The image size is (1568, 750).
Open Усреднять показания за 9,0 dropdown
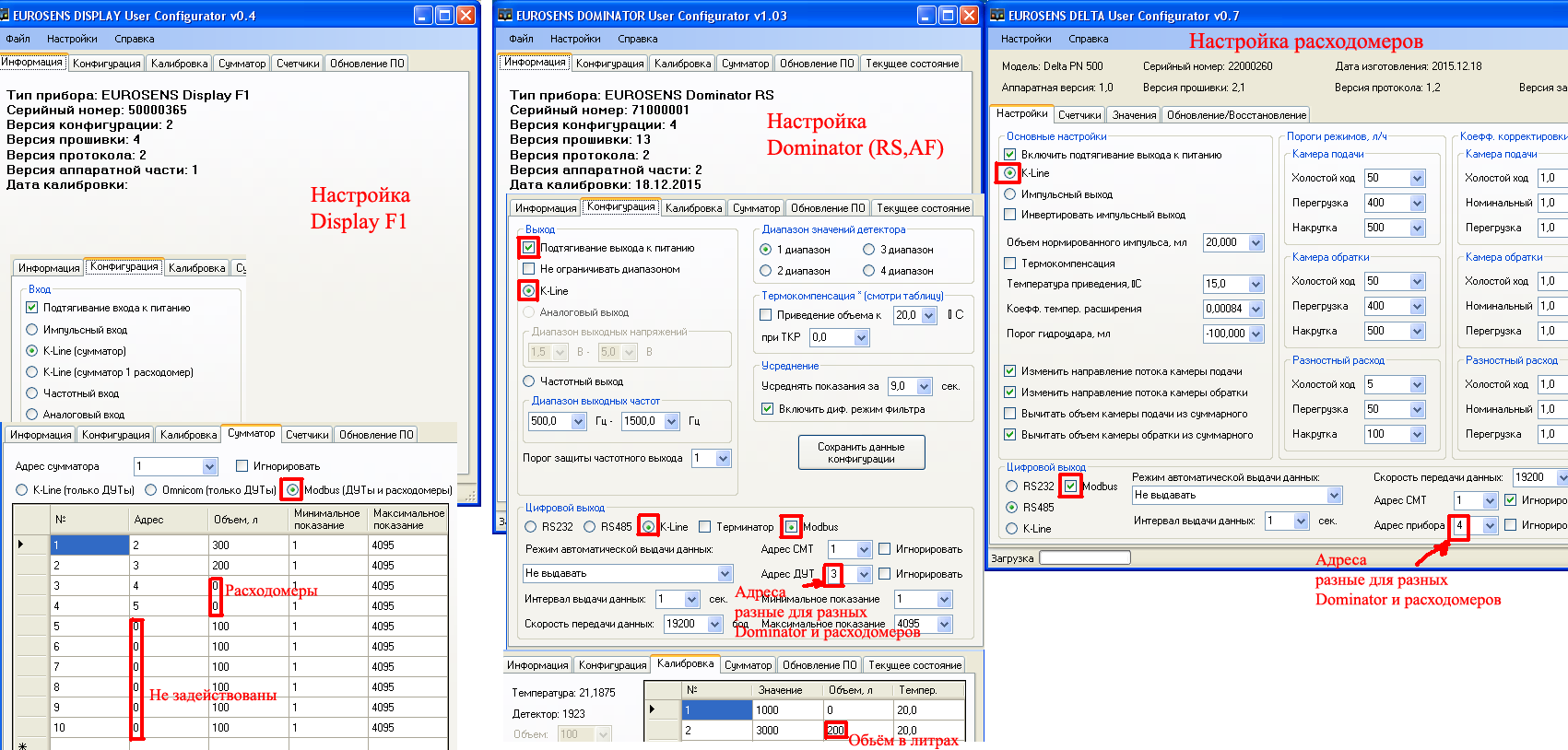point(924,386)
